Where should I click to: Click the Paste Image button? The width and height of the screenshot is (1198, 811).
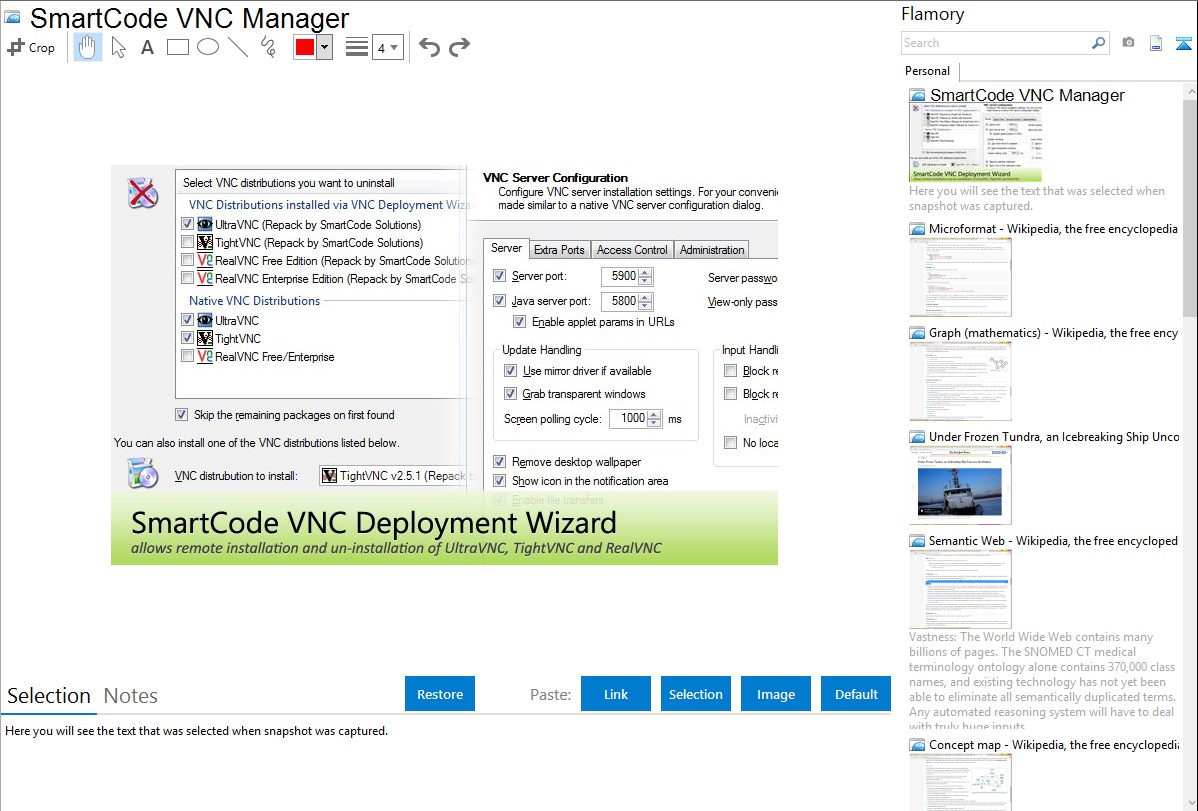pyautogui.click(x=775, y=694)
